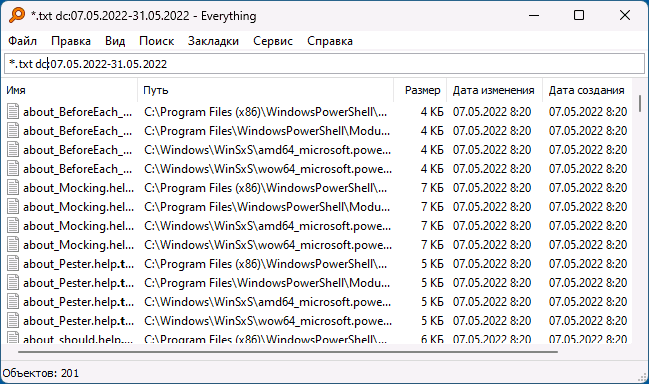
Task: Select about_Pester file in Program Files\WindowsPowerShell\Modu
Action: [78, 283]
